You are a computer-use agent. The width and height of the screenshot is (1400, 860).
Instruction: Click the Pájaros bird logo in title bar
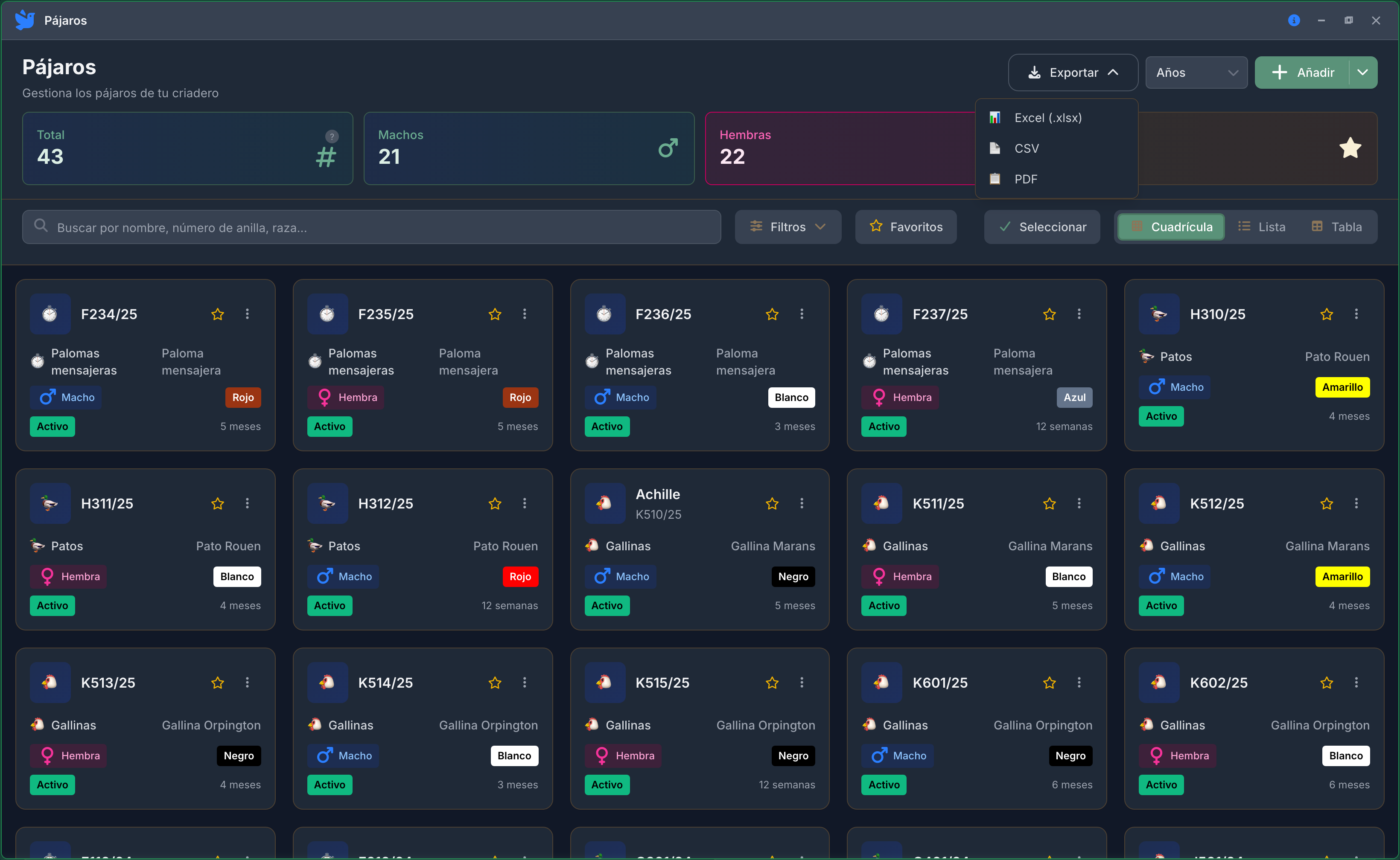click(x=24, y=20)
